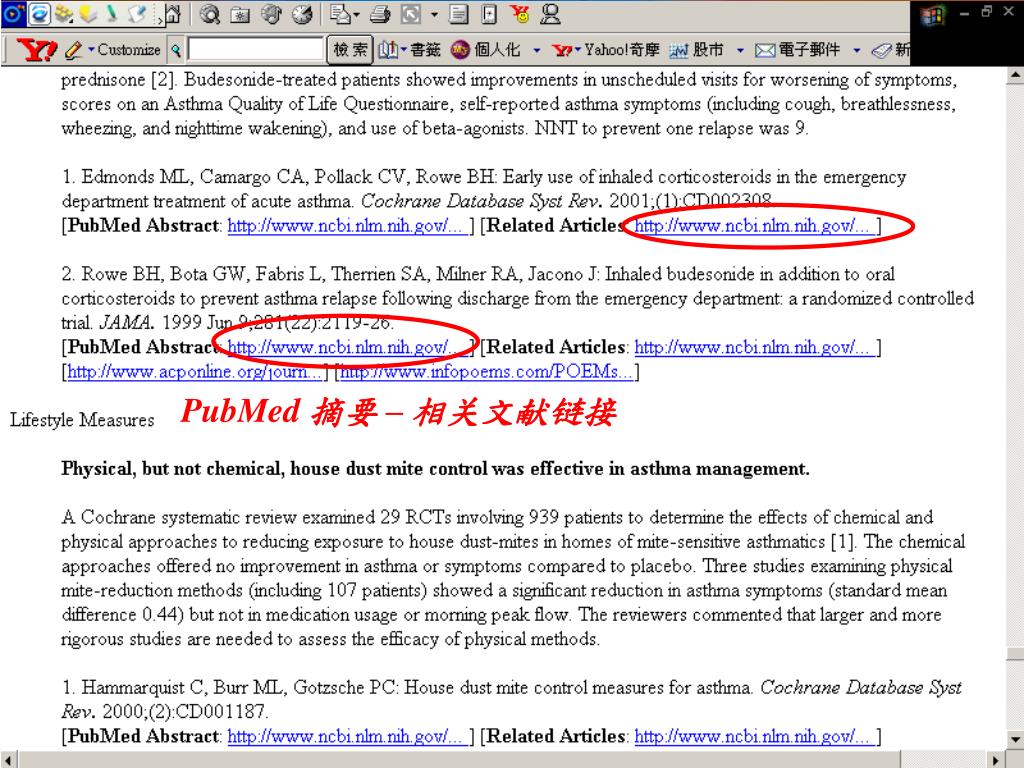Click the bold 'Physical, but not chemical' heading
Image resolution: width=1024 pixels, height=768 pixels.
(x=435, y=469)
